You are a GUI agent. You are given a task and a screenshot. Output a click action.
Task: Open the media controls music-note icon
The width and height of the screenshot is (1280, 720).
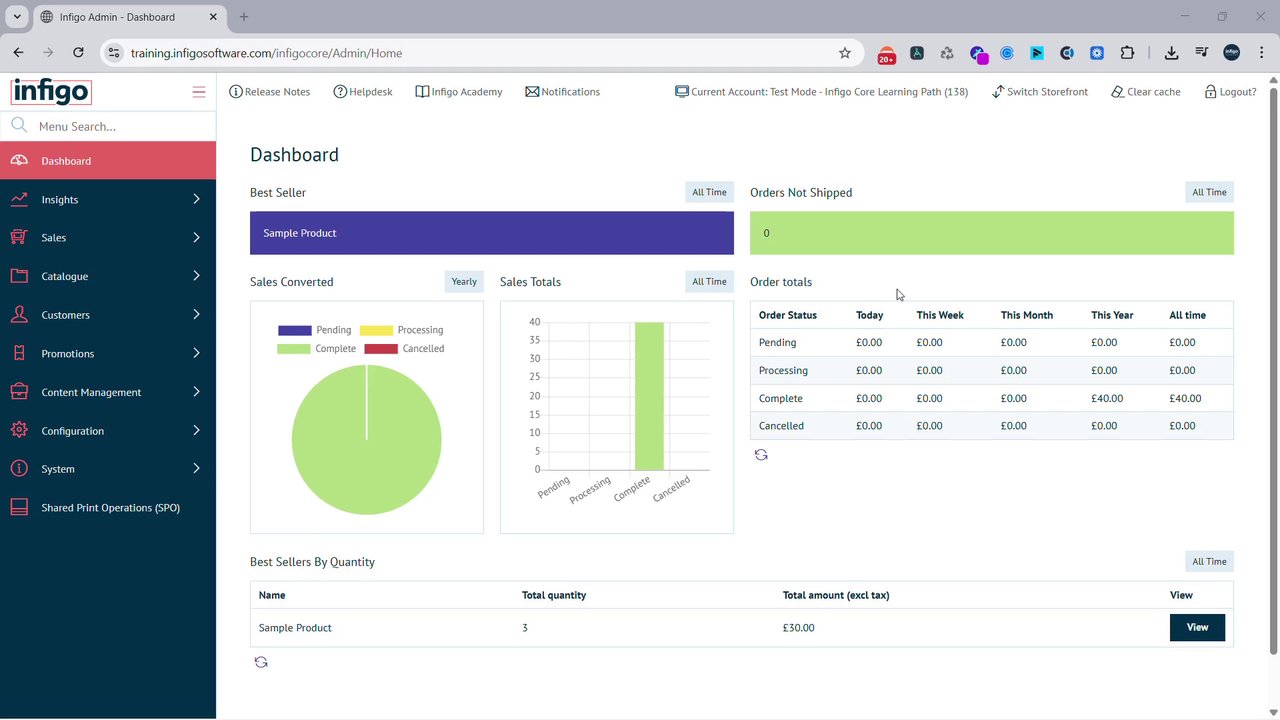[1201, 53]
